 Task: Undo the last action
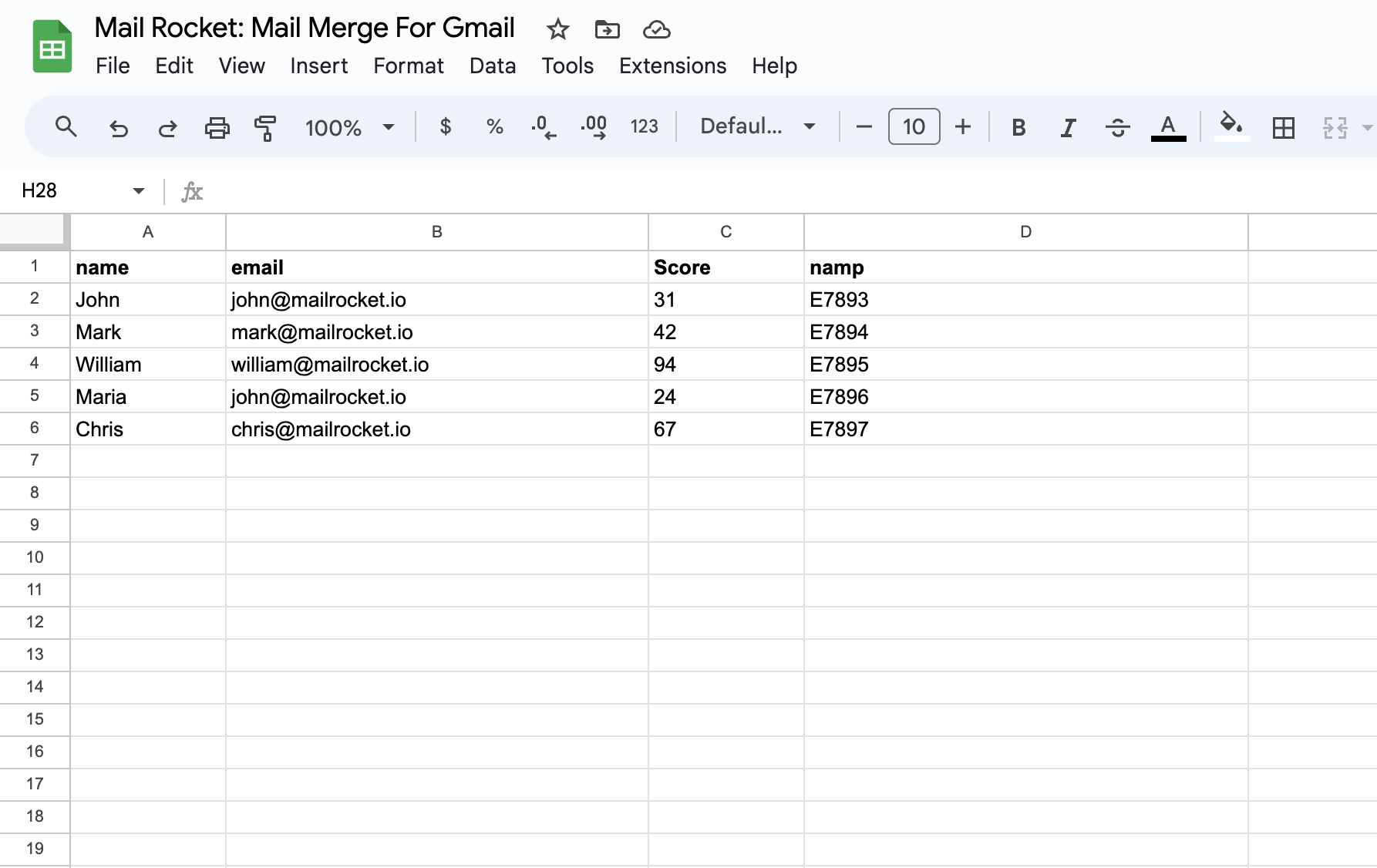click(x=118, y=127)
